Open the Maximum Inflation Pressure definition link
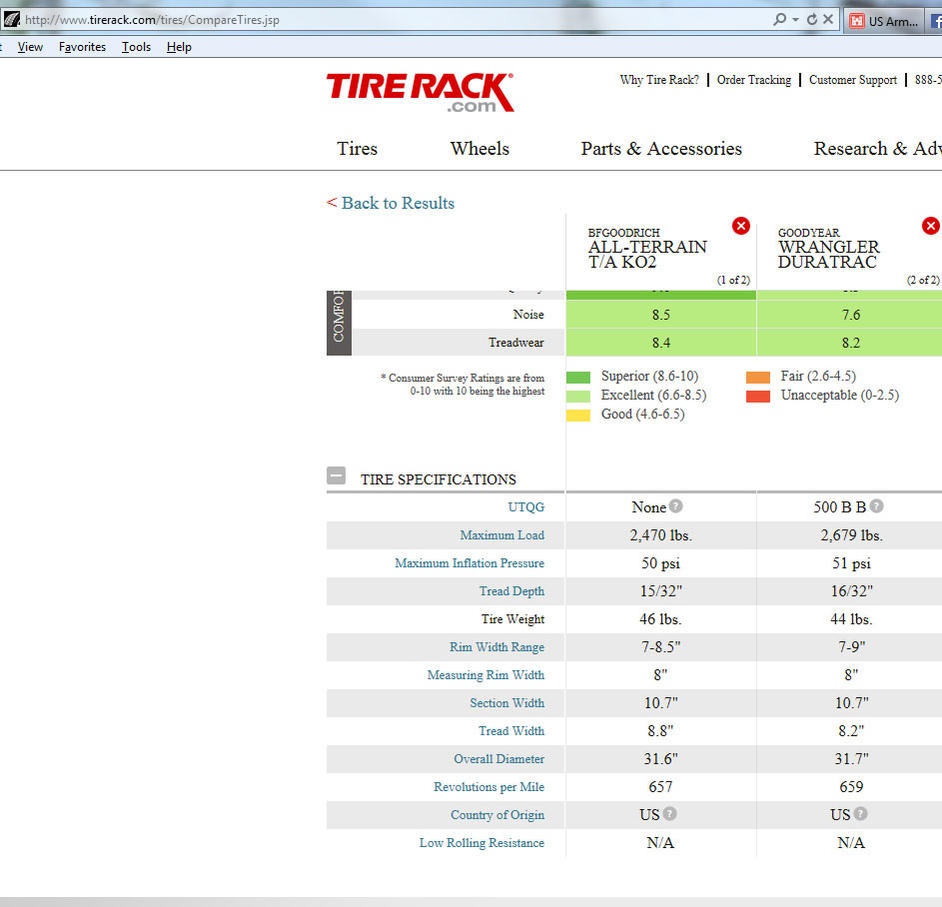Image resolution: width=942 pixels, height=907 pixels. (x=469, y=563)
